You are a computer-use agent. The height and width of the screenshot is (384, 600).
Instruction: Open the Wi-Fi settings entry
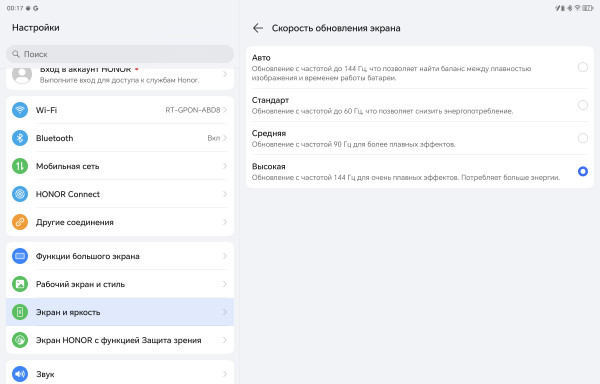click(x=120, y=110)
